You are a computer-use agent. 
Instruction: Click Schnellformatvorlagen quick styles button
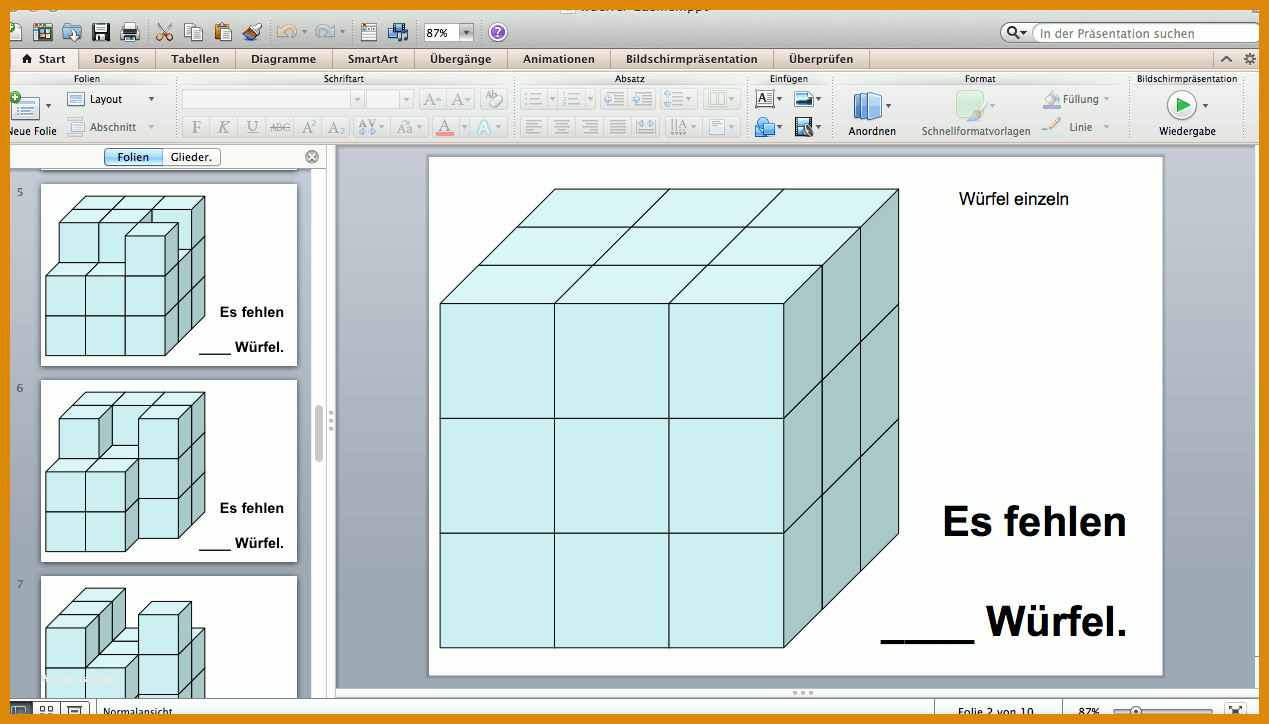point(975,113)
